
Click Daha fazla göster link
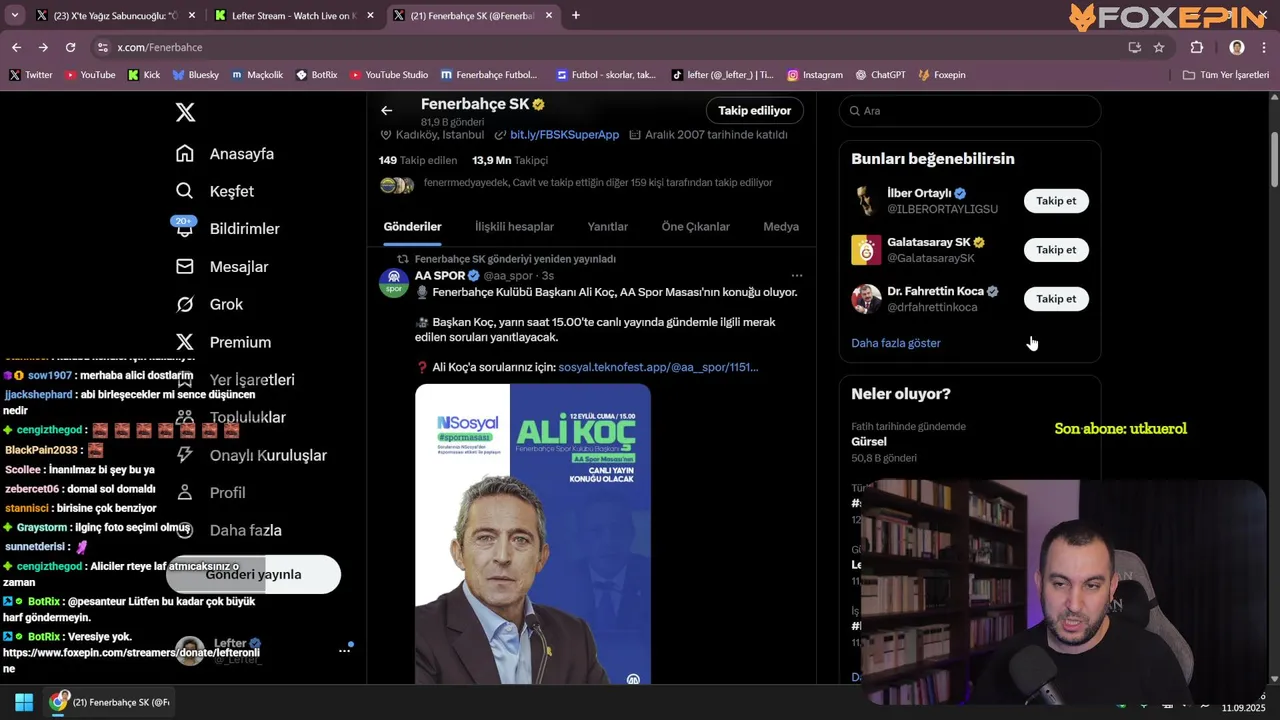(x=896, y=343)
